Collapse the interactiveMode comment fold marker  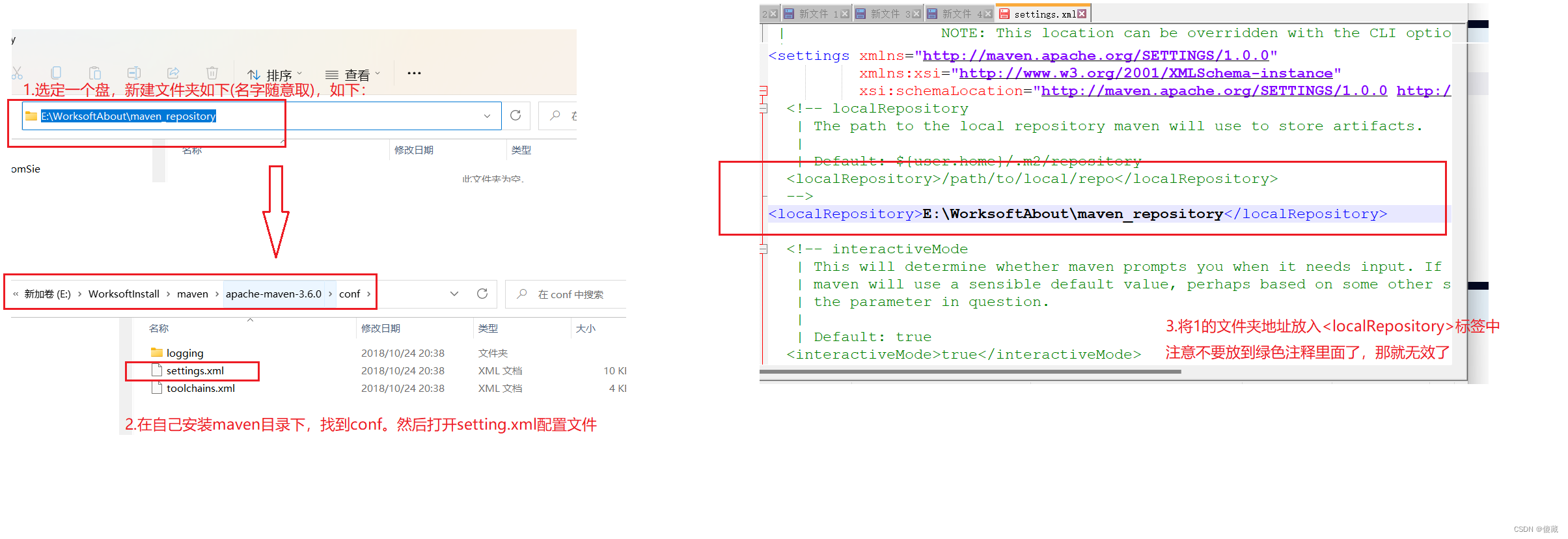763,249
